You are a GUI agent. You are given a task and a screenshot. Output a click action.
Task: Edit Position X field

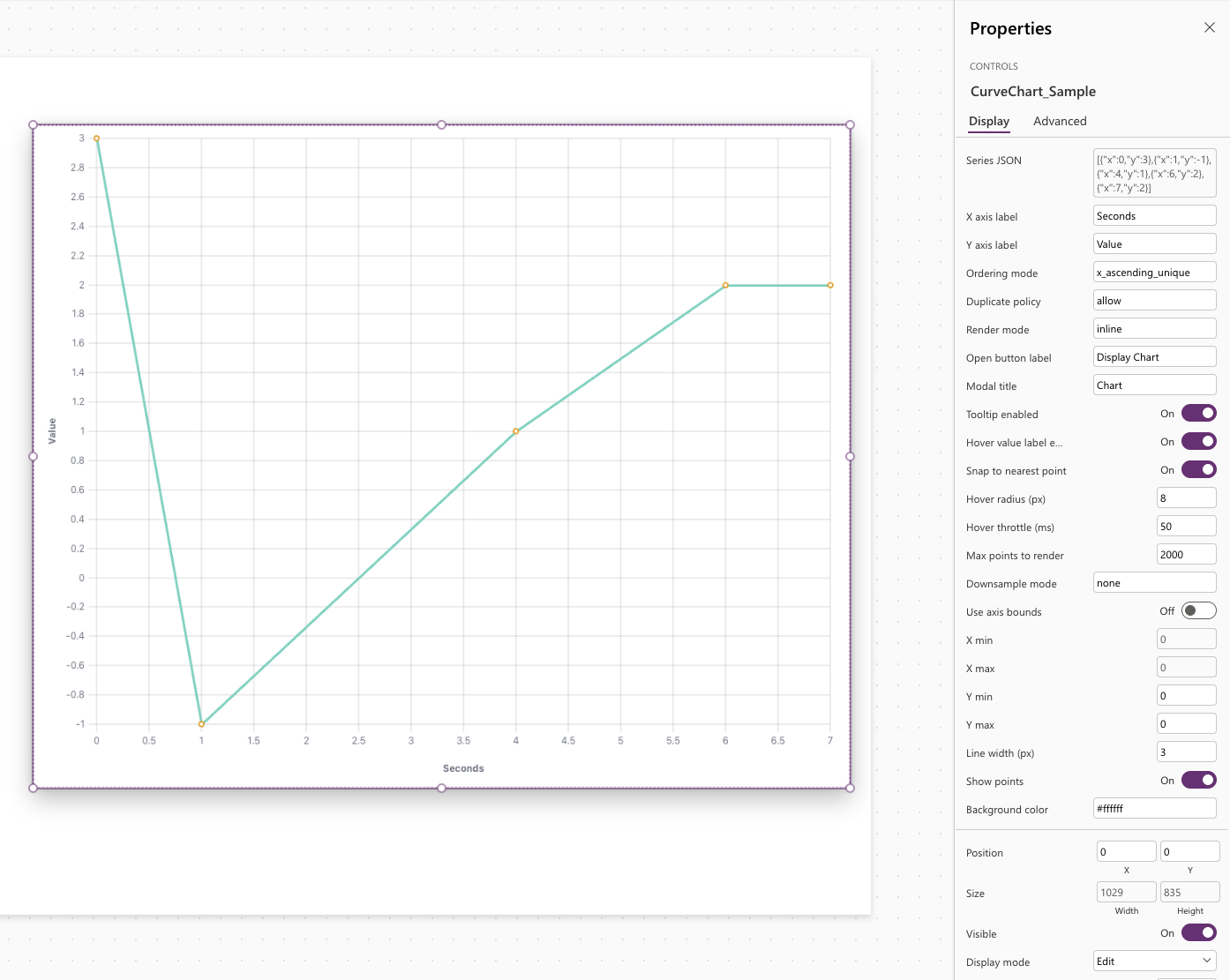tap(1126, 851)
